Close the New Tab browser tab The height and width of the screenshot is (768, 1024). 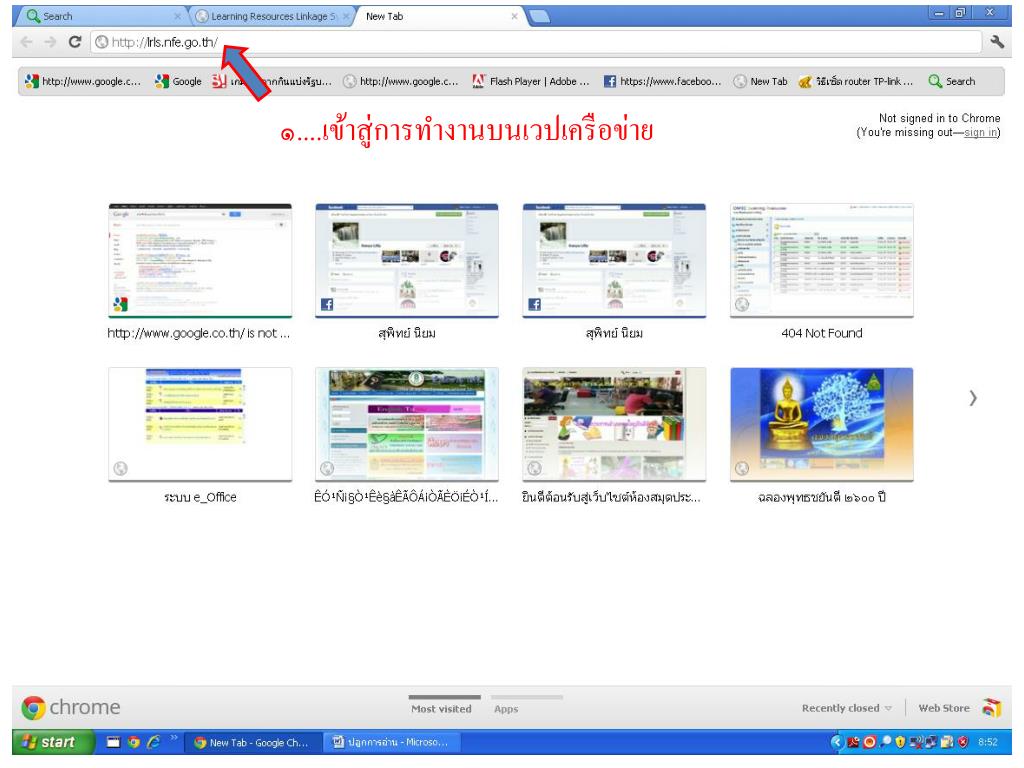[515, 16]
